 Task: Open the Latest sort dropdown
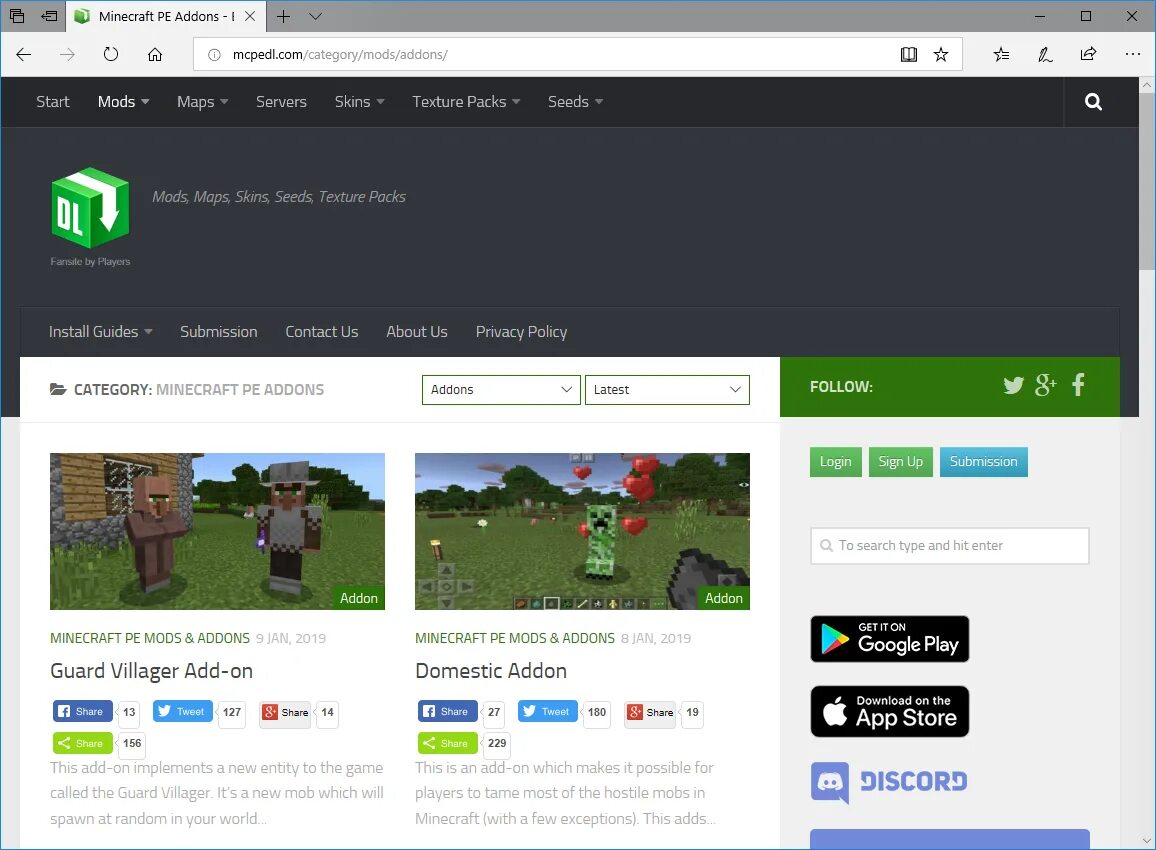(666, 390)
